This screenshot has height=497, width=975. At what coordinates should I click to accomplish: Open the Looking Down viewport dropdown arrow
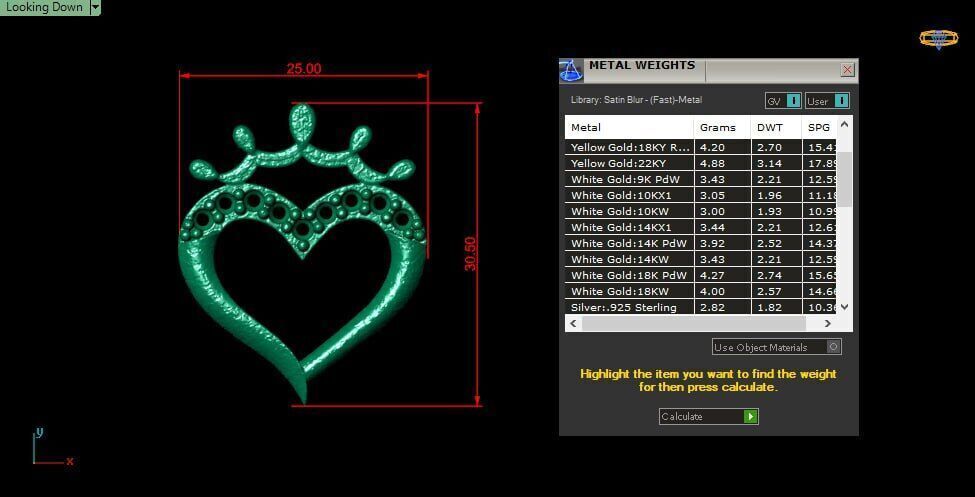click(x=95, y=7)
